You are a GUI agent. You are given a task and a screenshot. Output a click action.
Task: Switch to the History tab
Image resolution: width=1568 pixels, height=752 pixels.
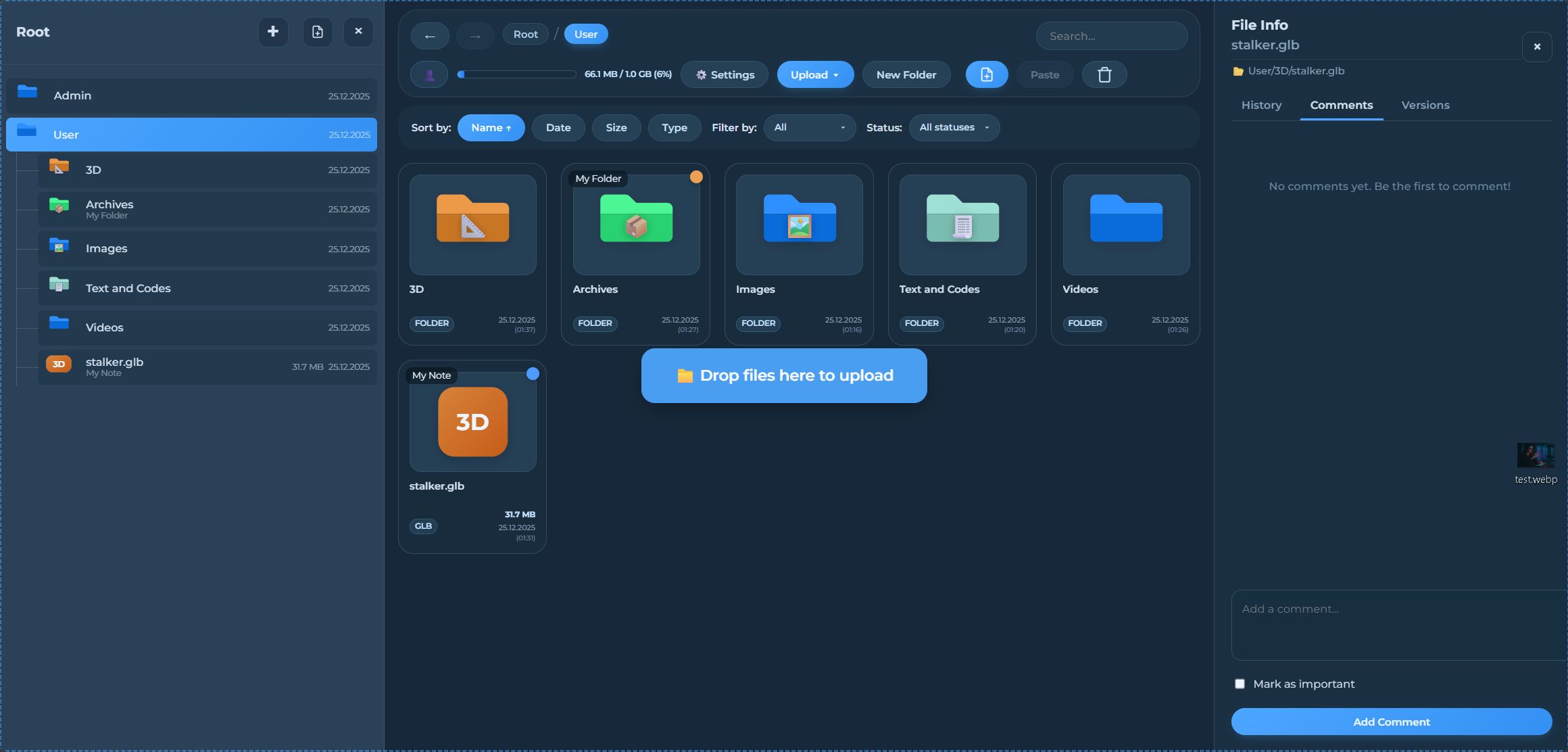[1261, 105]
